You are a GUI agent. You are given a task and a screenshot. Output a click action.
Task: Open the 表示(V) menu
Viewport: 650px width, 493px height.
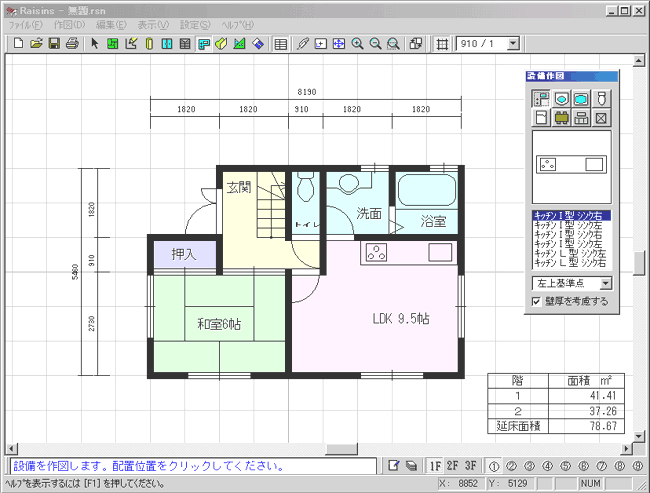[153, 24]
